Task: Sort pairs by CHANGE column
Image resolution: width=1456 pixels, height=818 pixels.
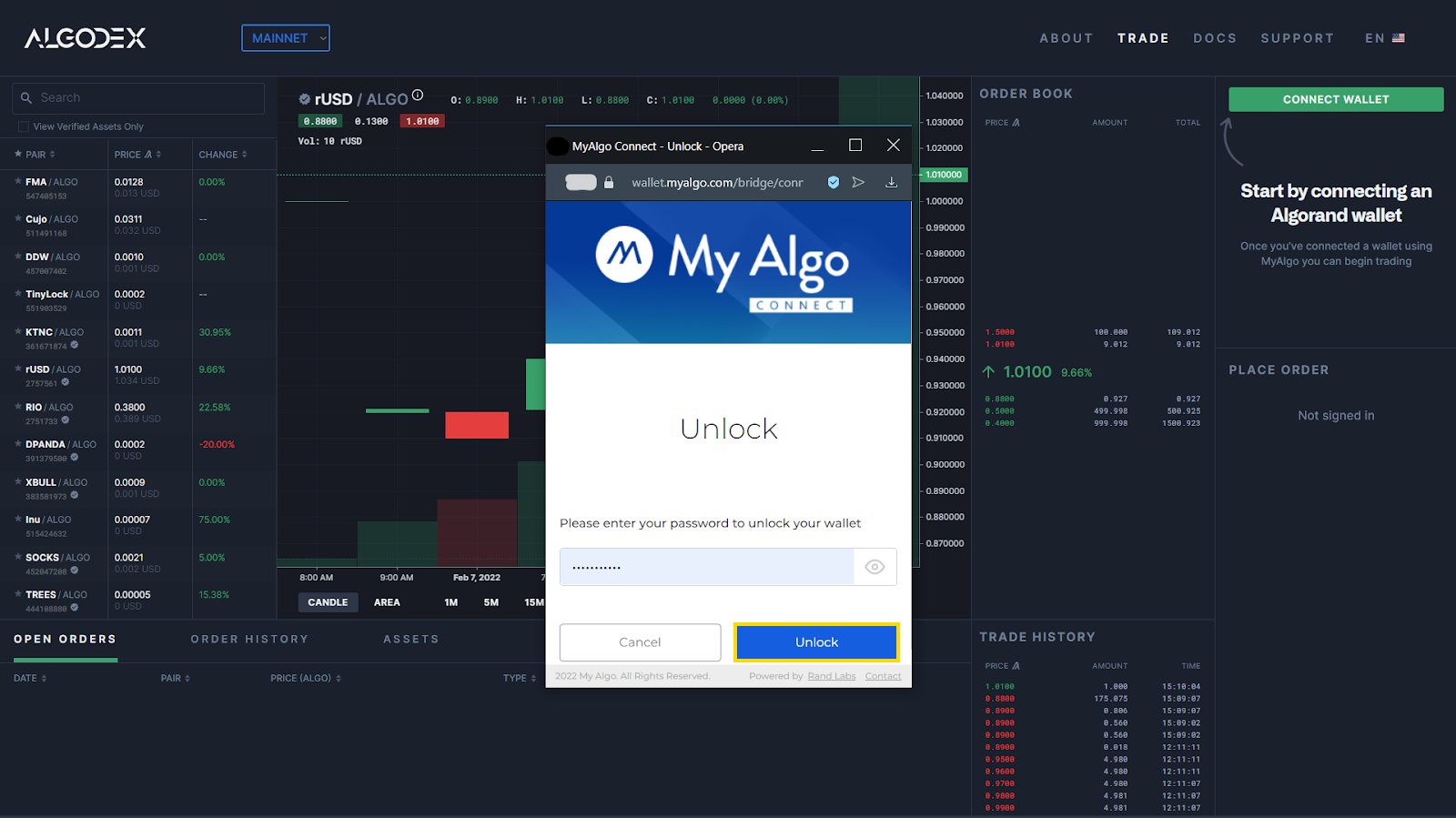Action: click(x=223, y=155)
